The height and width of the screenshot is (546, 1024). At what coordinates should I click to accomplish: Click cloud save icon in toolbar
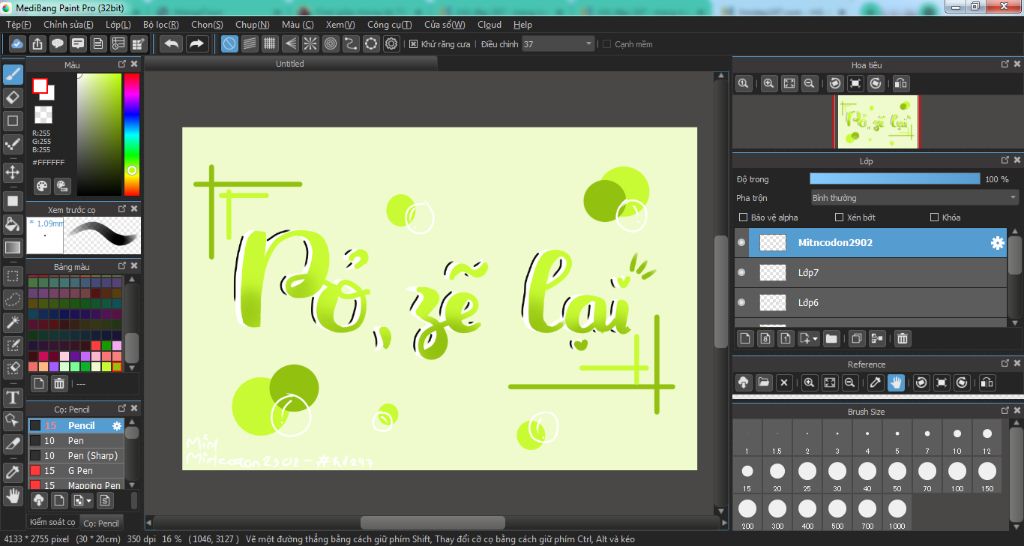[17, 44]
